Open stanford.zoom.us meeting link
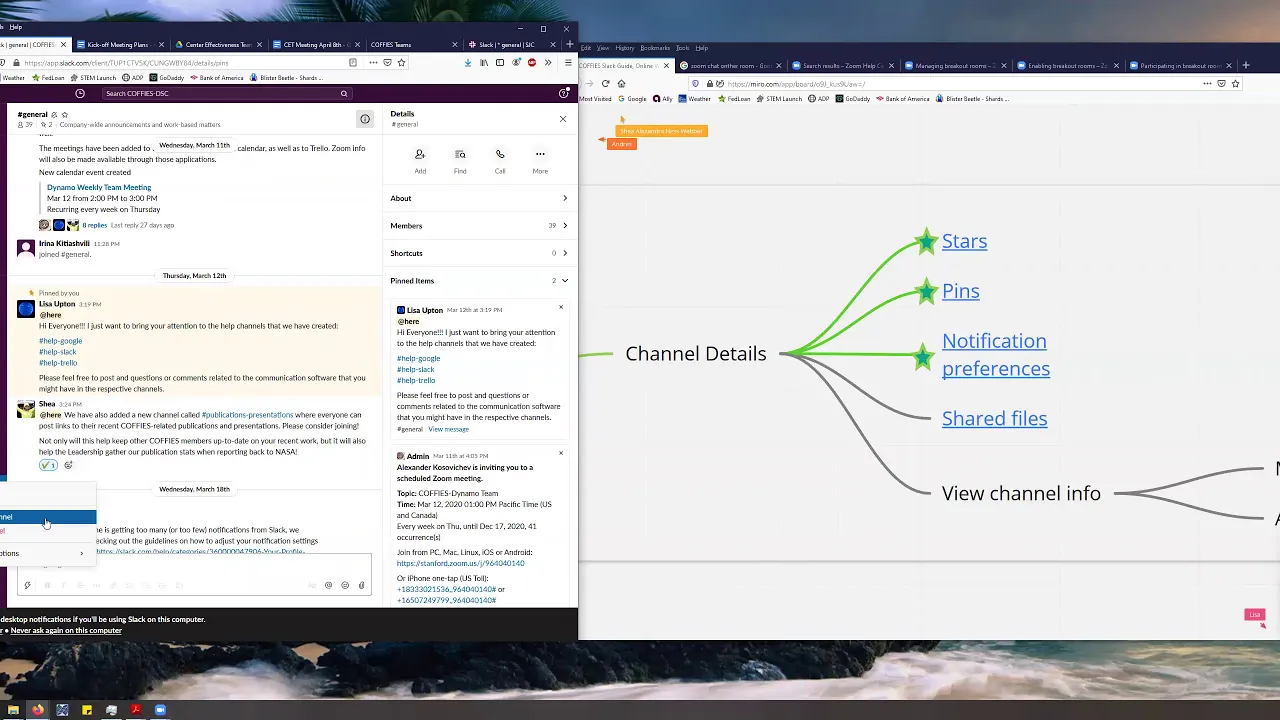The image size is (1280, 720). click(x=460, y=563)
